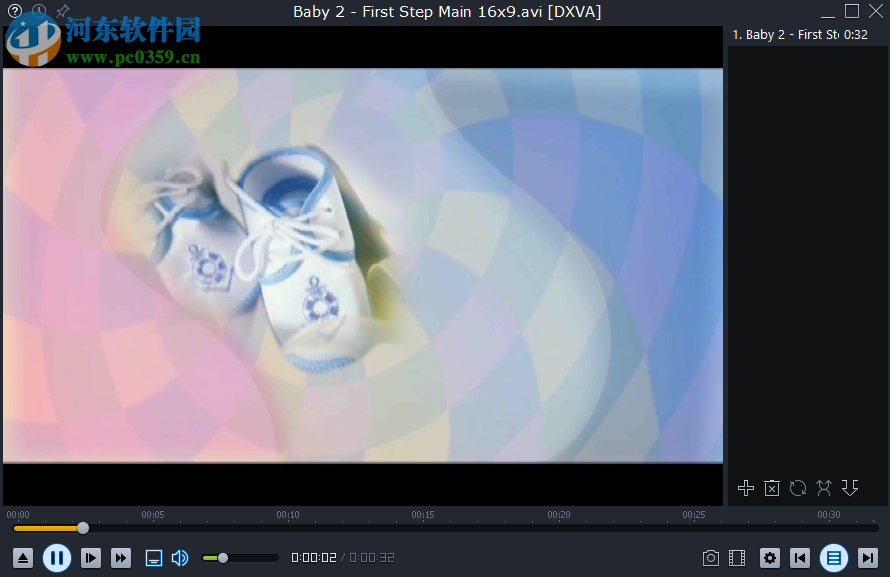Skip to the next playlist track
The image size is (890, 577).
pyautogui.click(x=868, y=558)
